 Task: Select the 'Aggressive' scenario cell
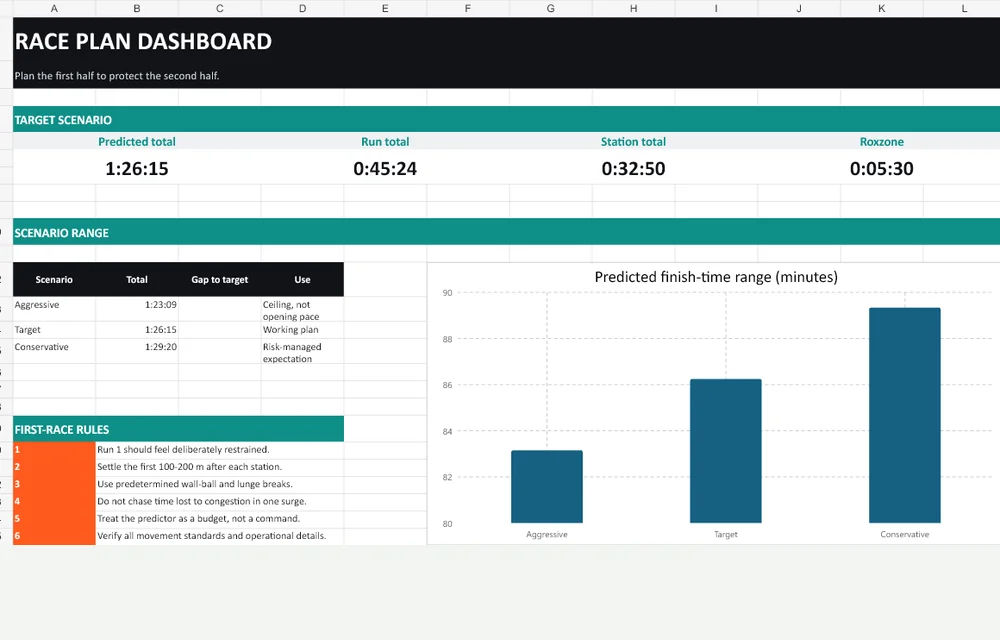pos(54,309)
